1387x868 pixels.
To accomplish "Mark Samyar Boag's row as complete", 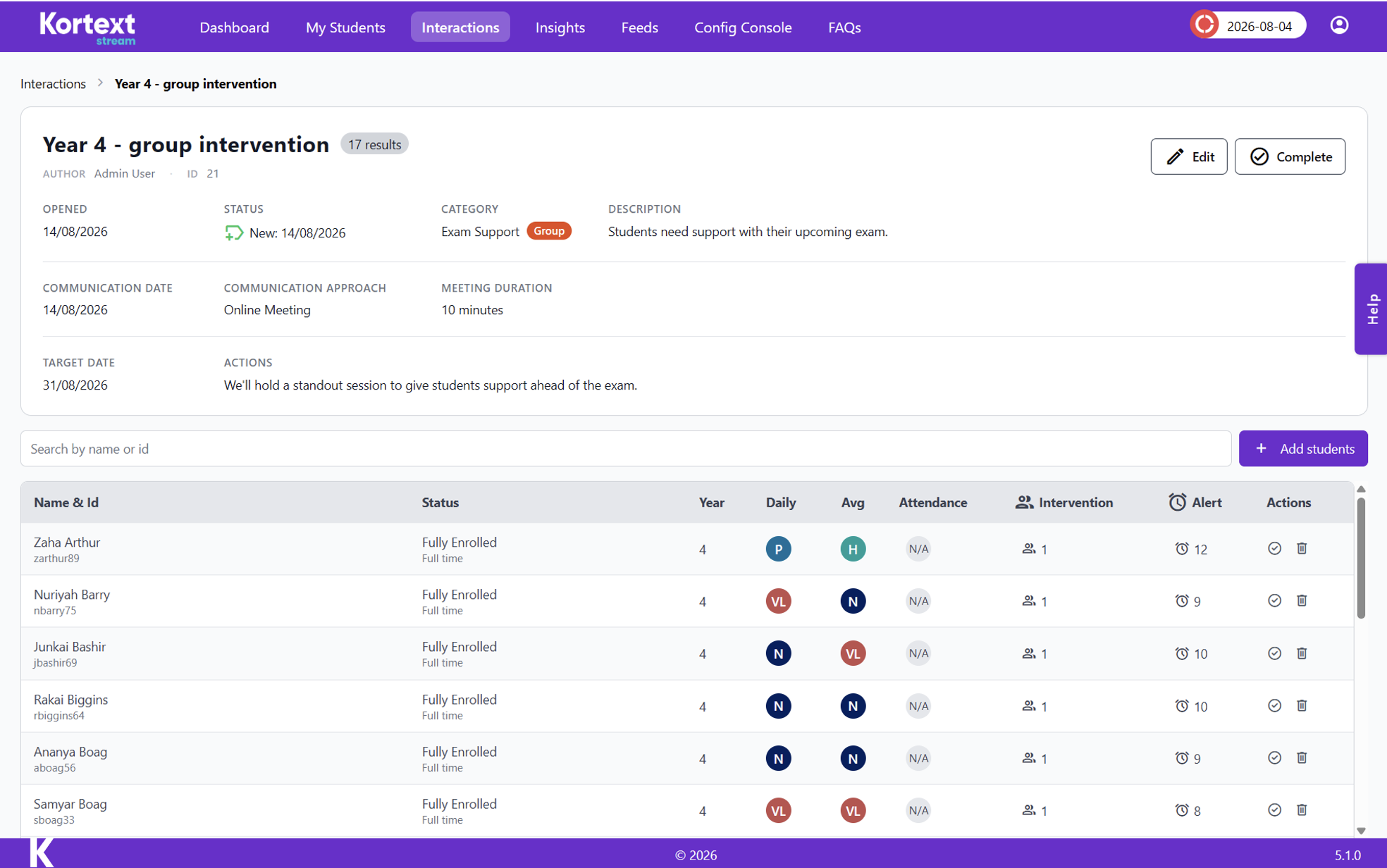I will click(1274, 810).
